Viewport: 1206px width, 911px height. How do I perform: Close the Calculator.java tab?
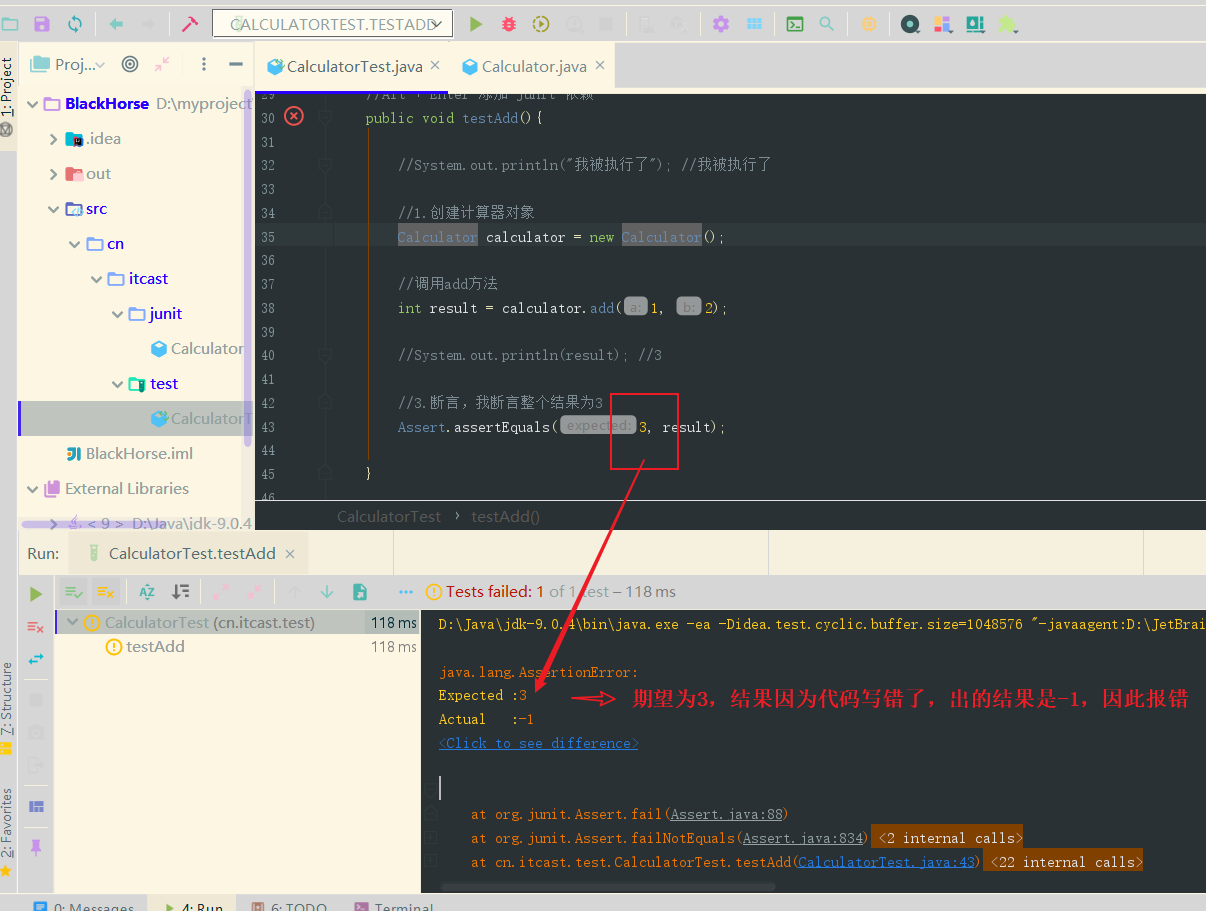point(599,66)
